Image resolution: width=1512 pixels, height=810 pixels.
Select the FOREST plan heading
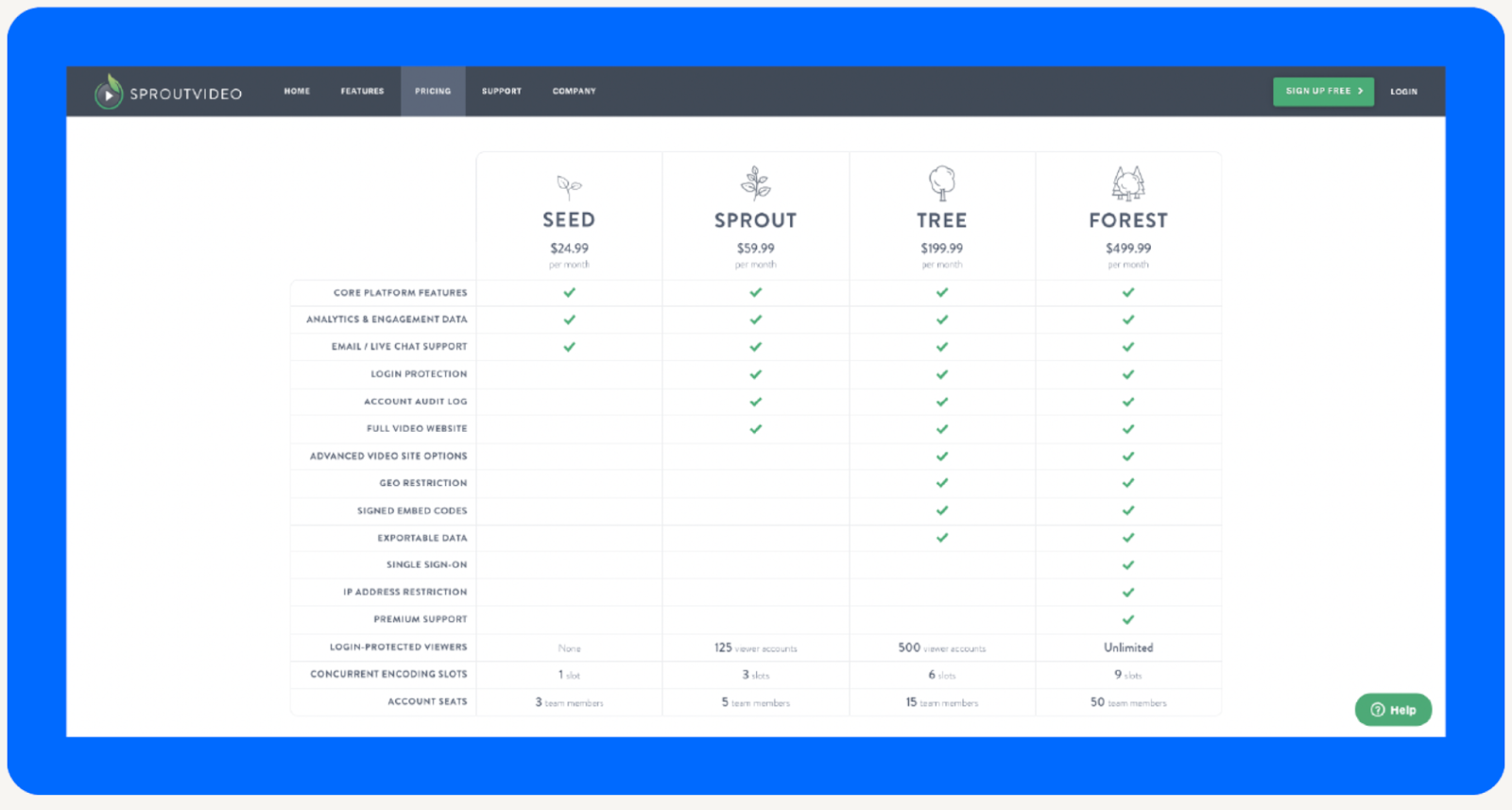pos(1128,220)
